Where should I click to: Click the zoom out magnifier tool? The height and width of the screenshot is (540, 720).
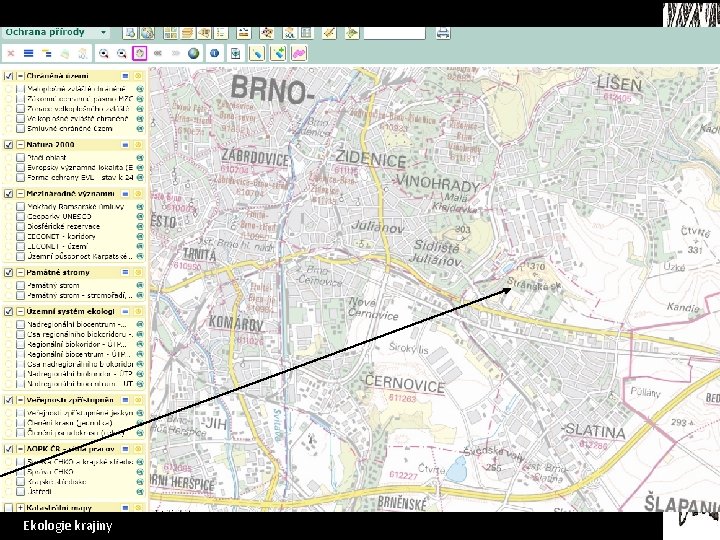pos(121,53)
